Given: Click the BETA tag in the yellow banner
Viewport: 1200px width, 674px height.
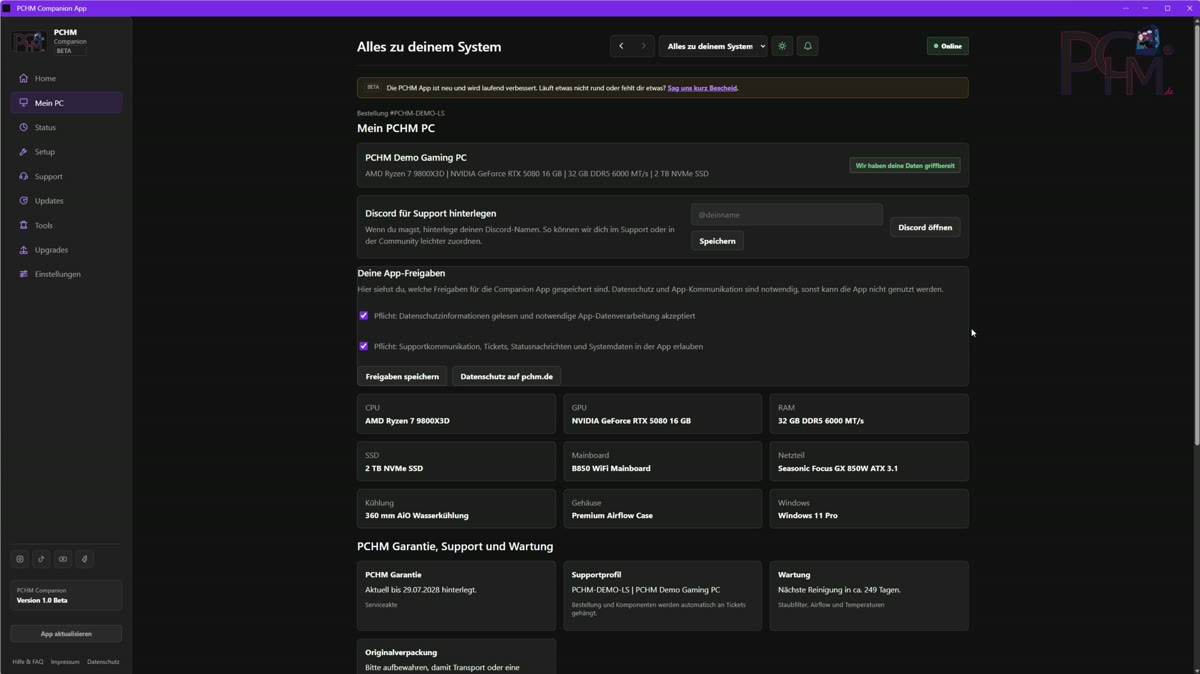Looking at the screenshot, I should 373,88.
